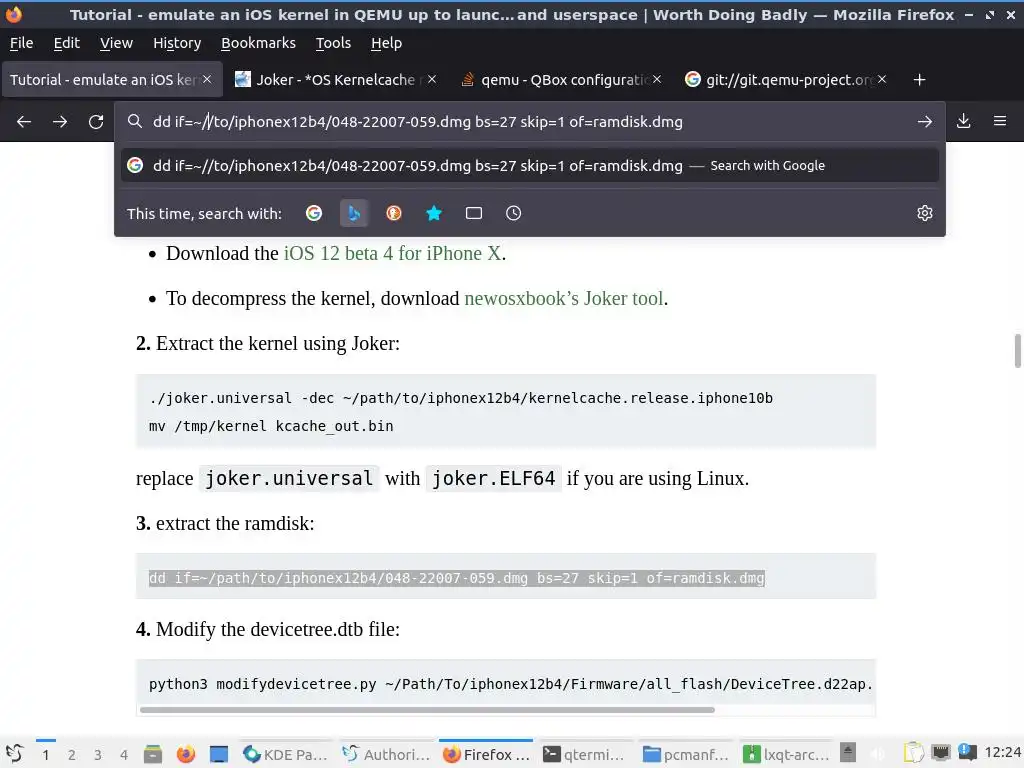The height and width of the screenshot is (768, 1024).
Task: Search this time with Bing icon
Action: tap(354, 213)
